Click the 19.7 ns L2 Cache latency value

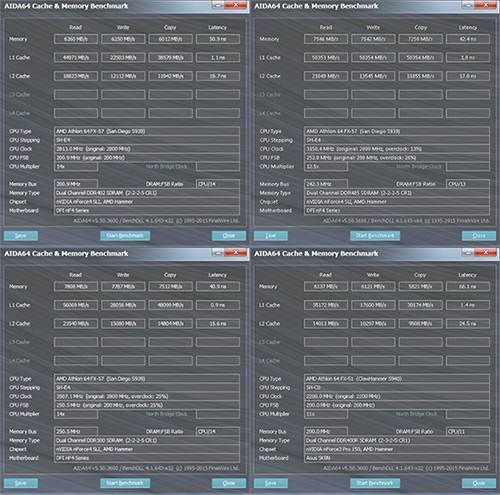pos(218,76)
